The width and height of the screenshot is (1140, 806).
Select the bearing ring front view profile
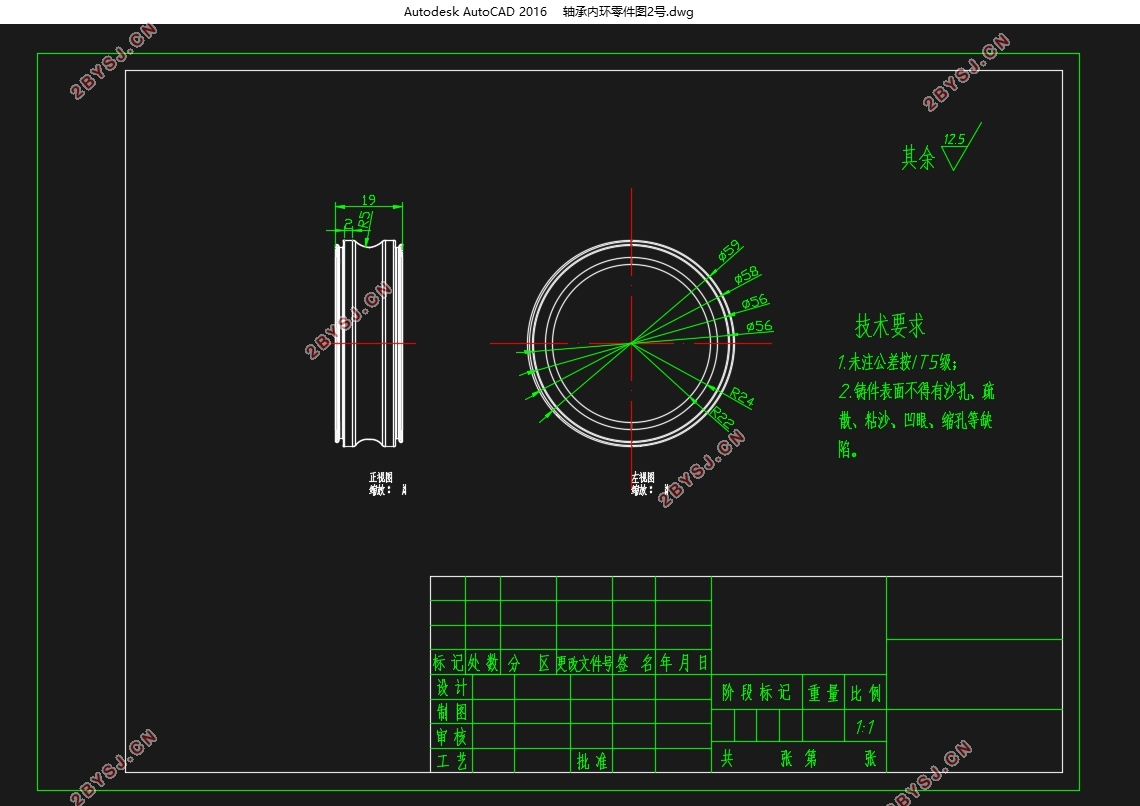pos(369,343)
